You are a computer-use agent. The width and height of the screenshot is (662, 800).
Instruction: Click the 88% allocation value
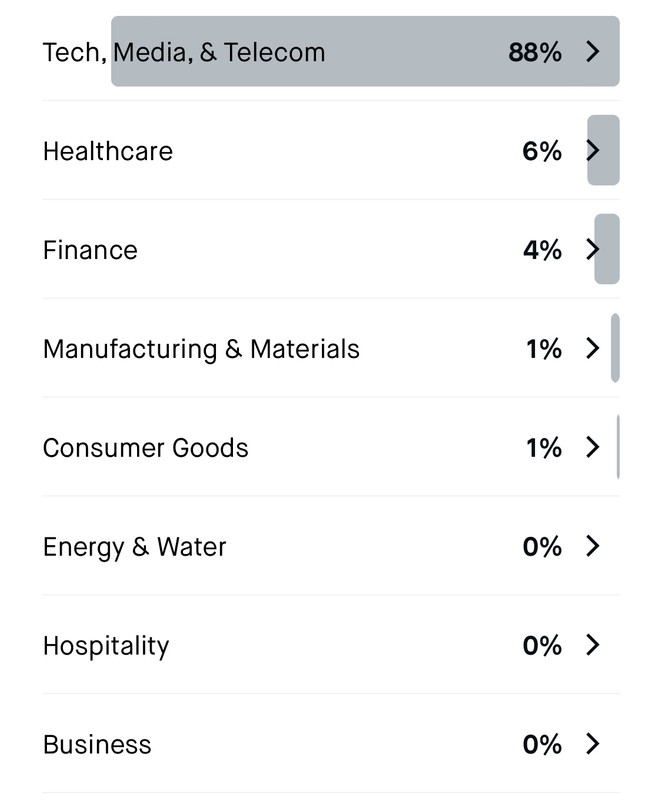[x=535, y=52]
